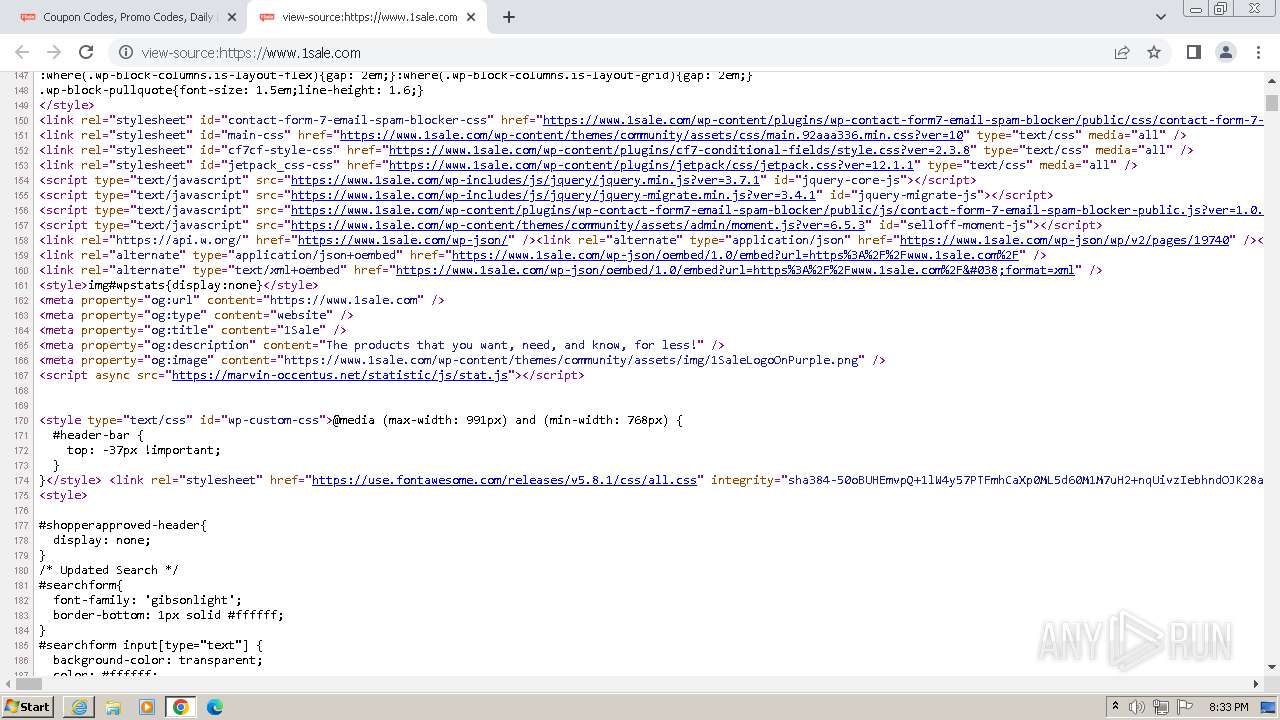Image resolution: width=1280 pixels, height=720 pixels.
Task: Open the oembed format=xml link on line 160
Action: pyautogui.click(x=735, y=270)
